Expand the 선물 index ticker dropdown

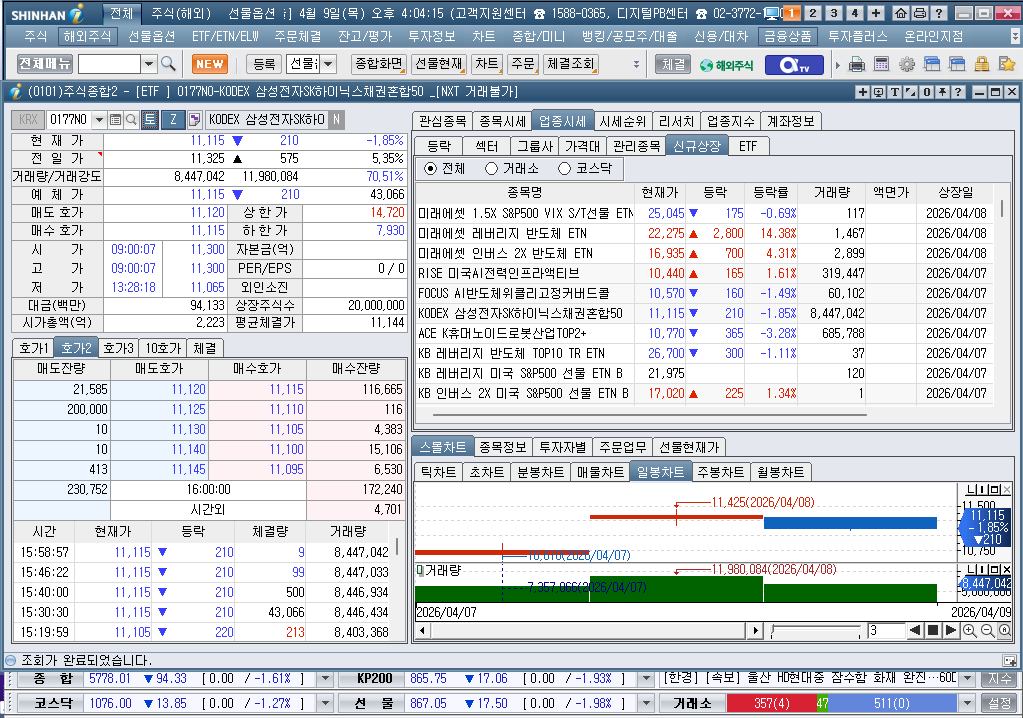[646, 704]
